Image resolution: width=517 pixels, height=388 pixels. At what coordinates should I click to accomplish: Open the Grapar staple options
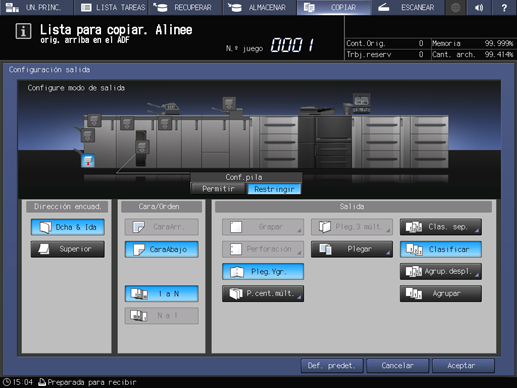coord(263,227)
